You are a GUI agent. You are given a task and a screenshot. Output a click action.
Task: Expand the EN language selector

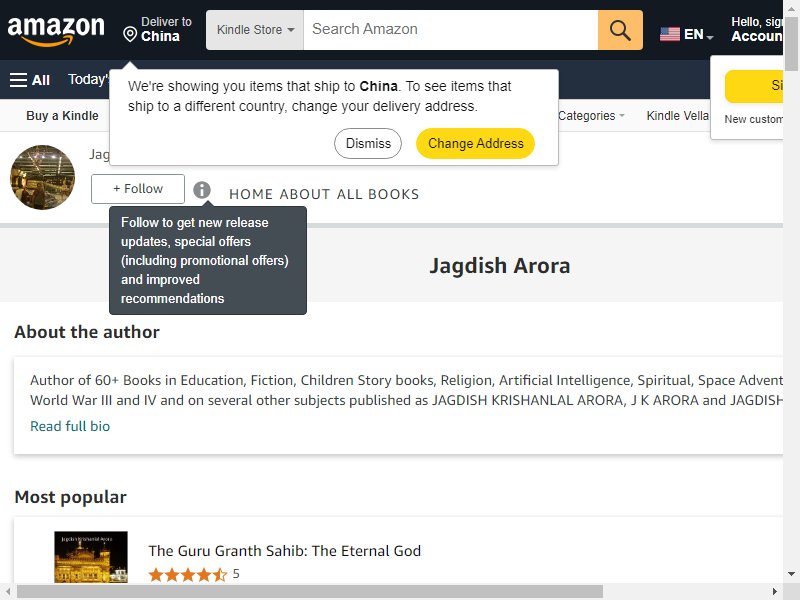[698, 35]
